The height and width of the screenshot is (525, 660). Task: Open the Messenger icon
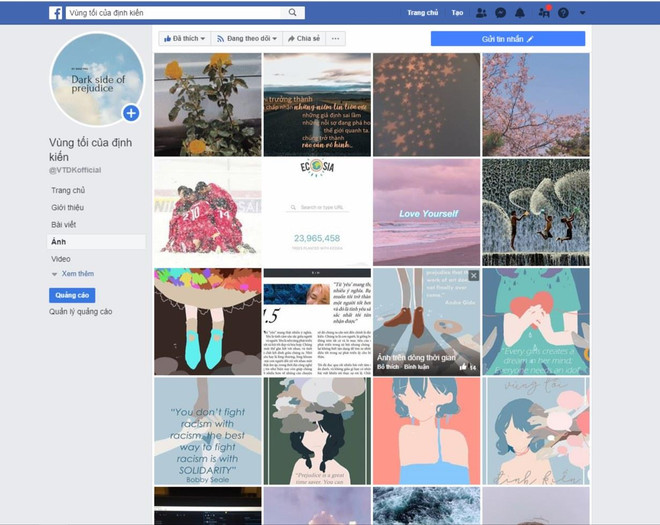pos(501,13)
